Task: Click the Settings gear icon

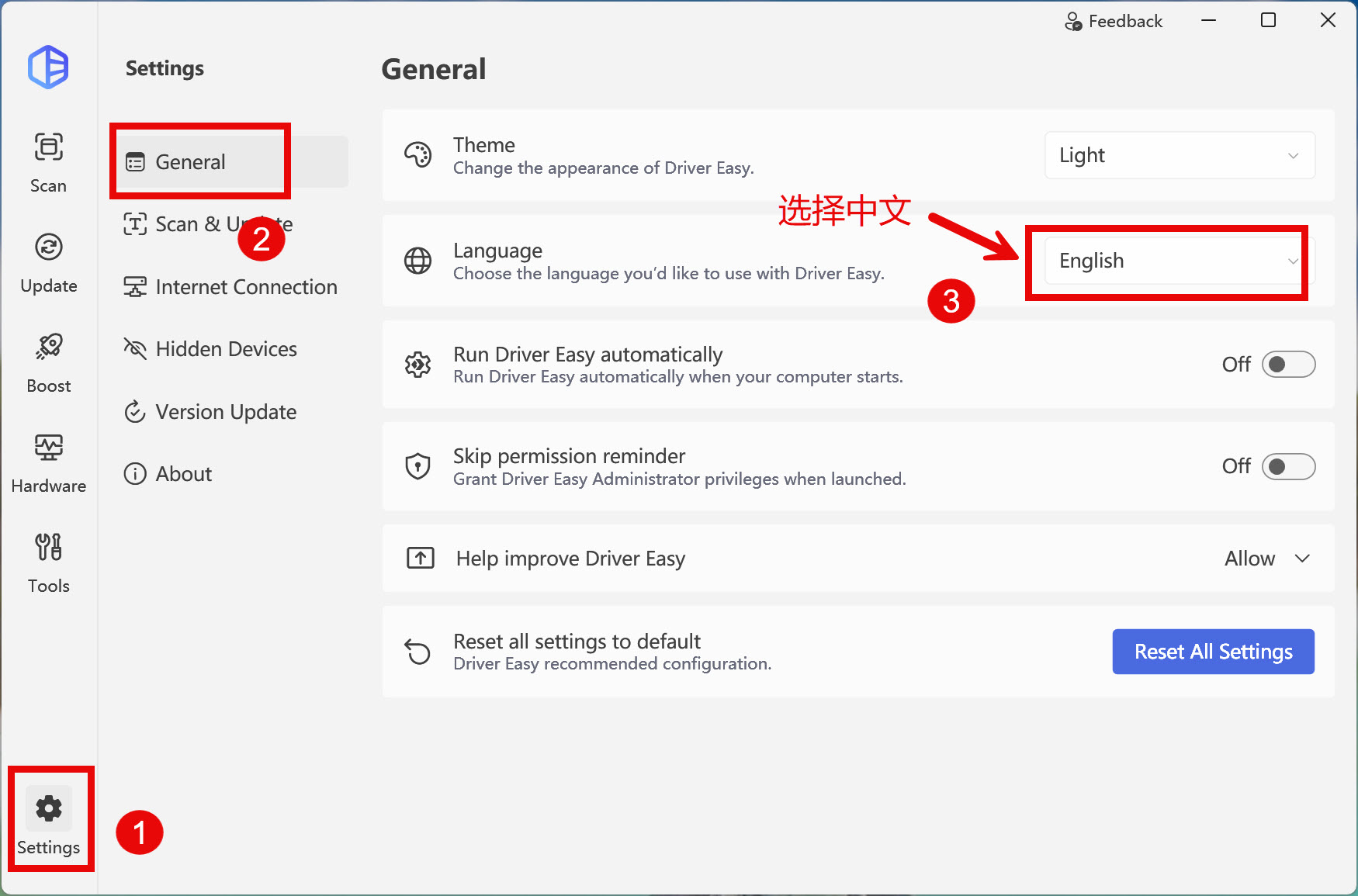Action: click(x=49, y=808)
